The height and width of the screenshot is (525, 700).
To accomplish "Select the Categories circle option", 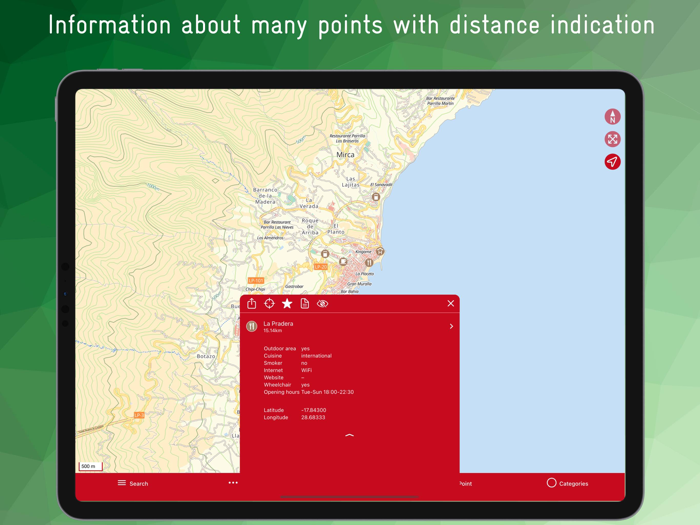I will pyautogui.click(x=567, y=483).
